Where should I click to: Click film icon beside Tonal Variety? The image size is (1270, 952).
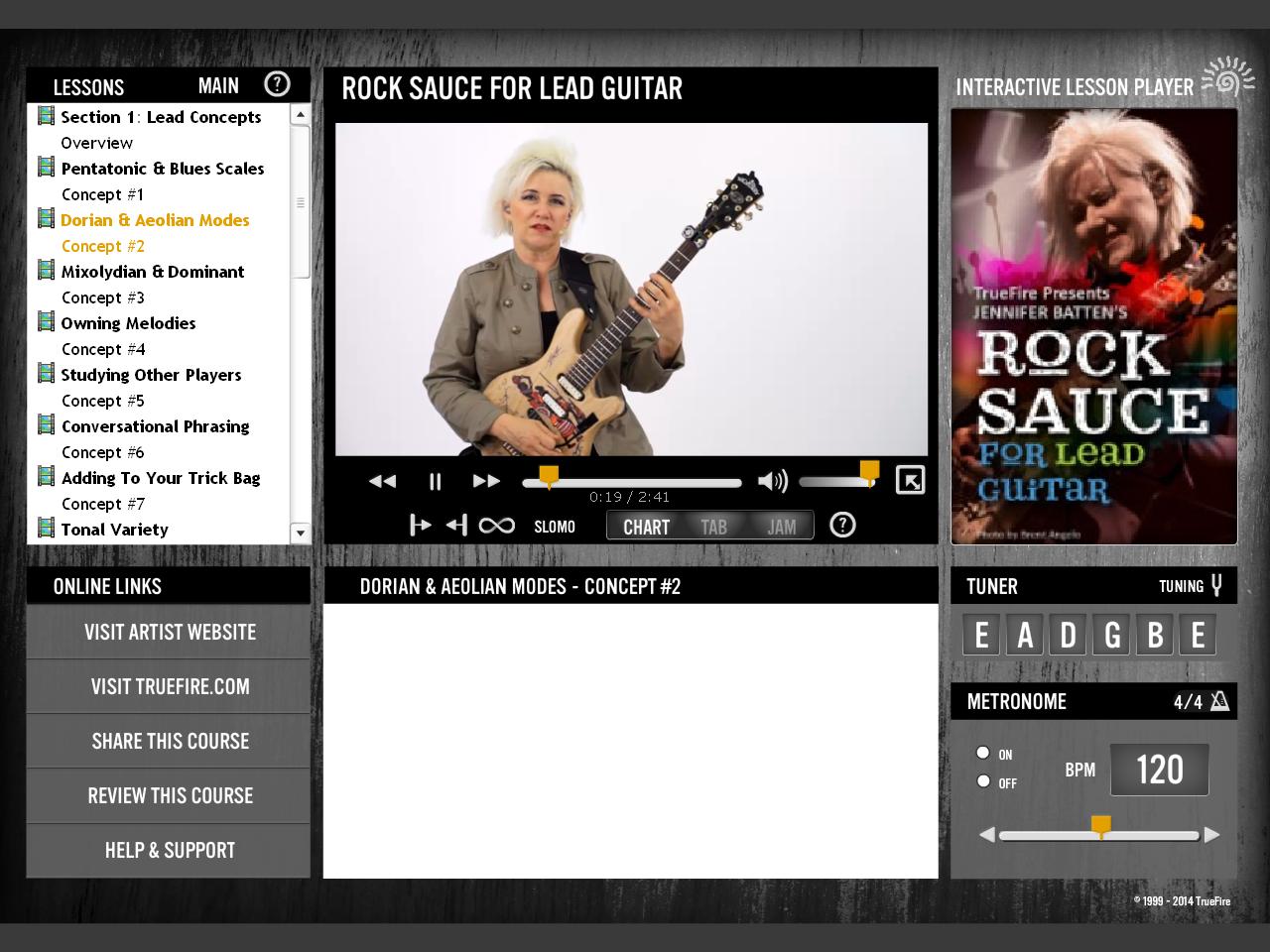(x=46, y=528)
